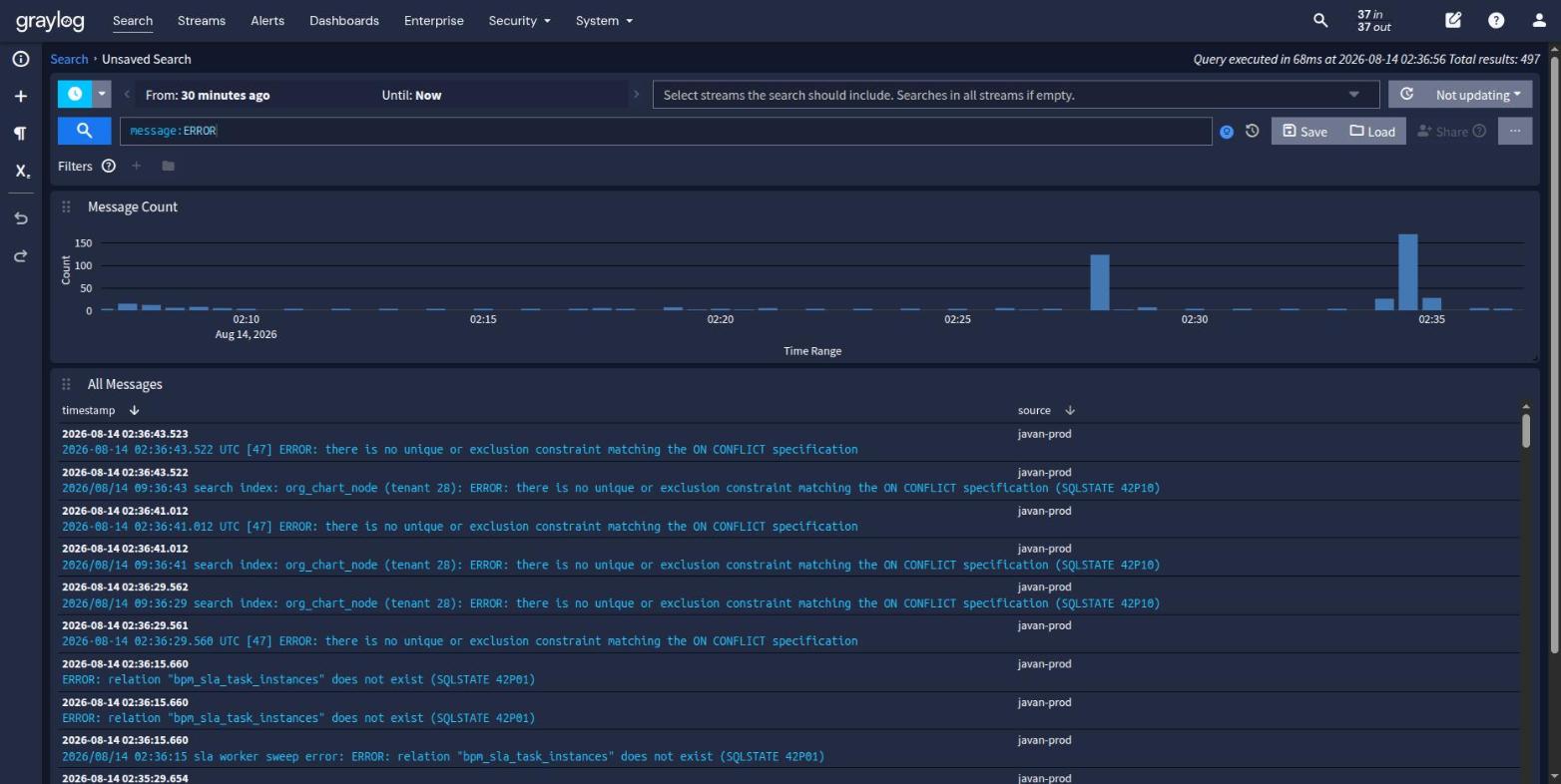The image size is (1561, 784).
Task: Click Query executed status text
Action: (x=1366, y=59)
